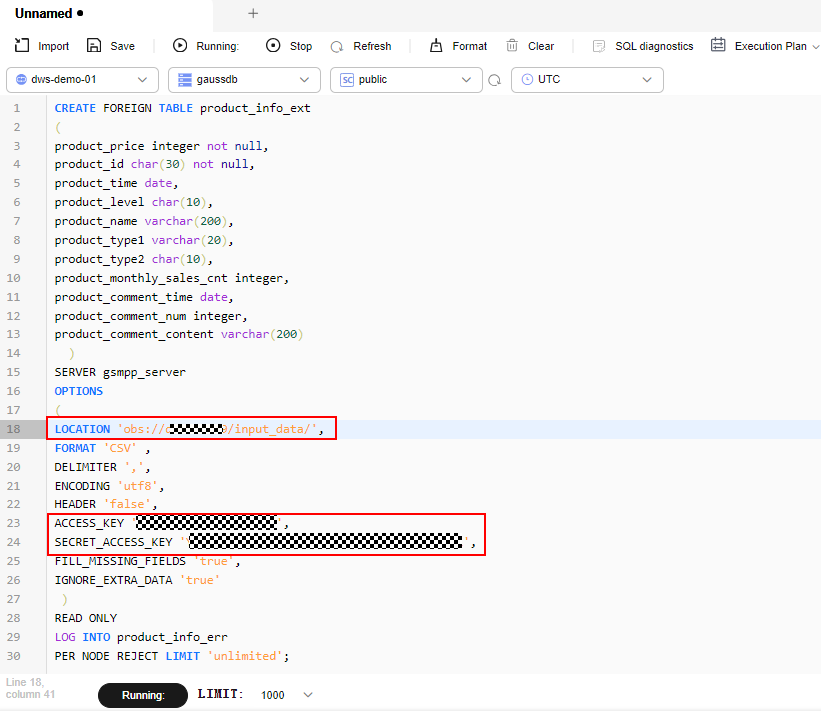Expand the LIMIT 1000 dropdown

click(307, 695)
